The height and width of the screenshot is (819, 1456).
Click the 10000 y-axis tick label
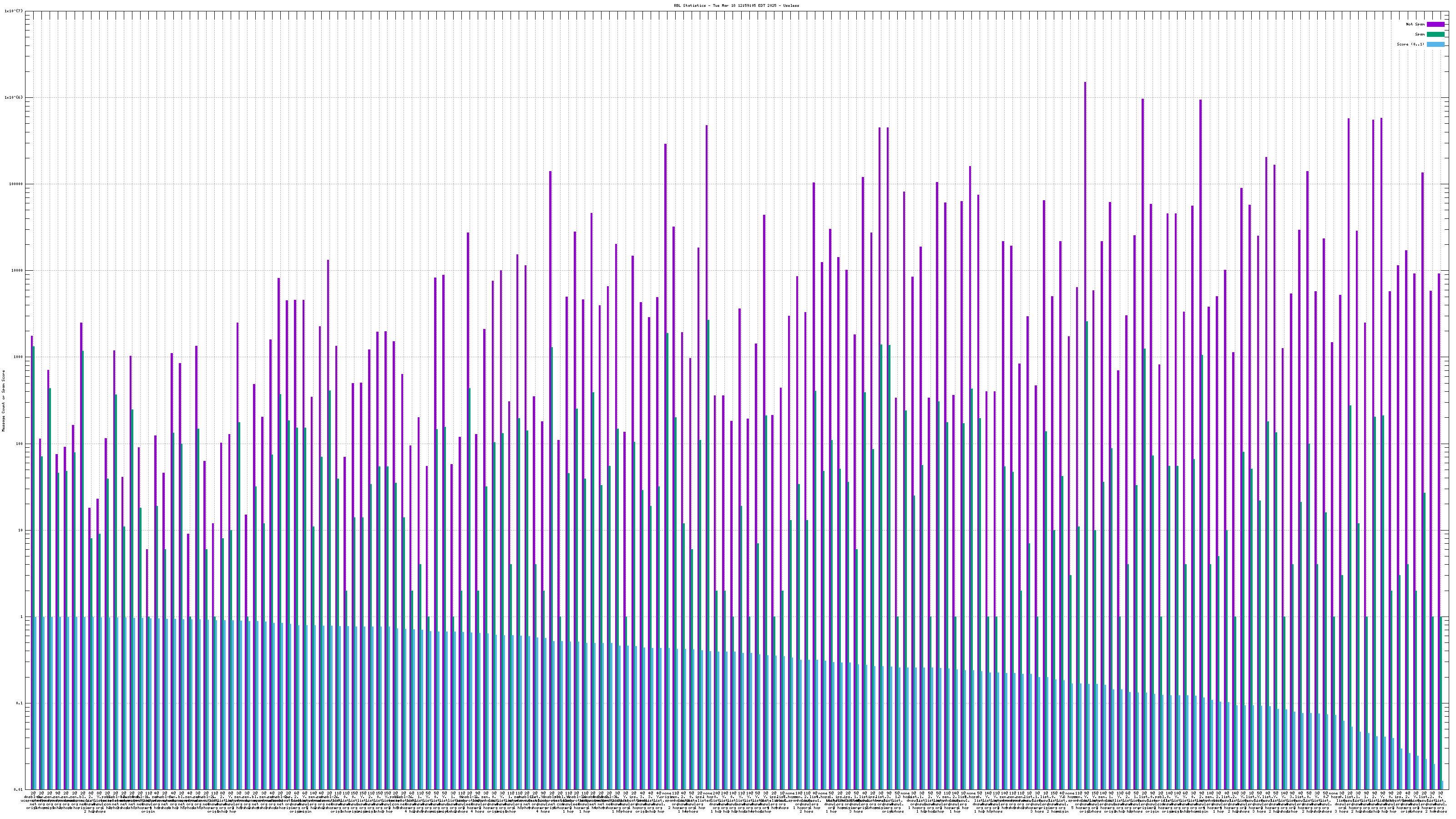[x=18, y=270]
